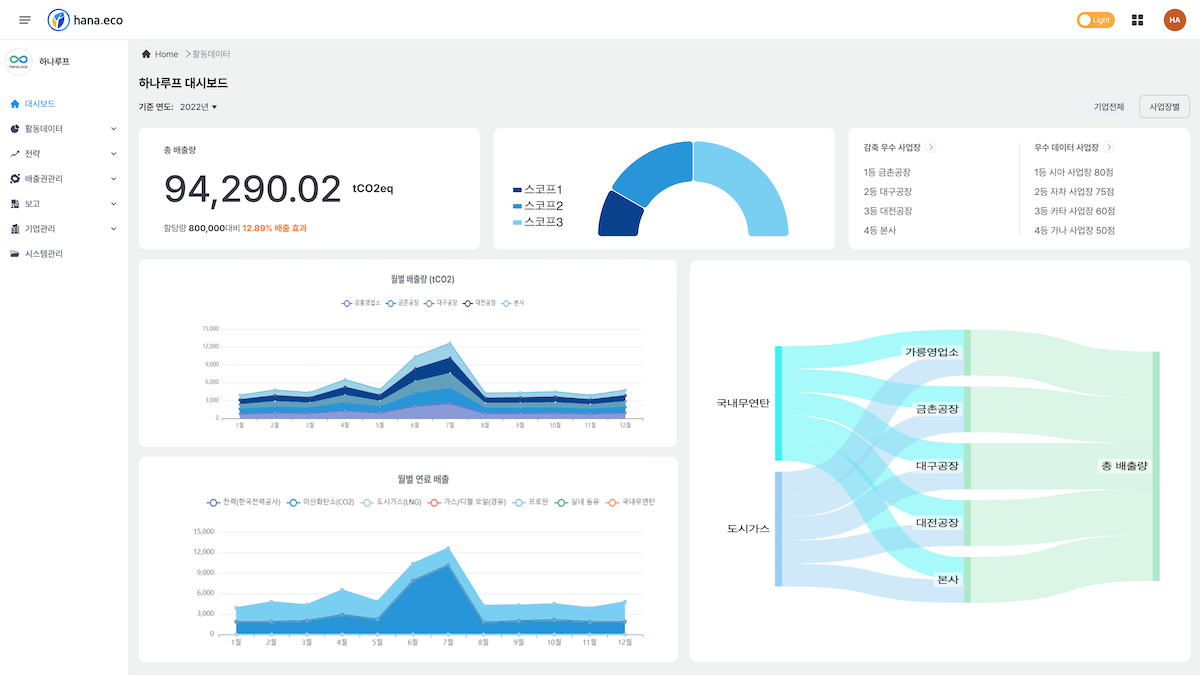
Task: Click the arrow next to 감축 우수 사업장
Action: [x=931, y=147]
